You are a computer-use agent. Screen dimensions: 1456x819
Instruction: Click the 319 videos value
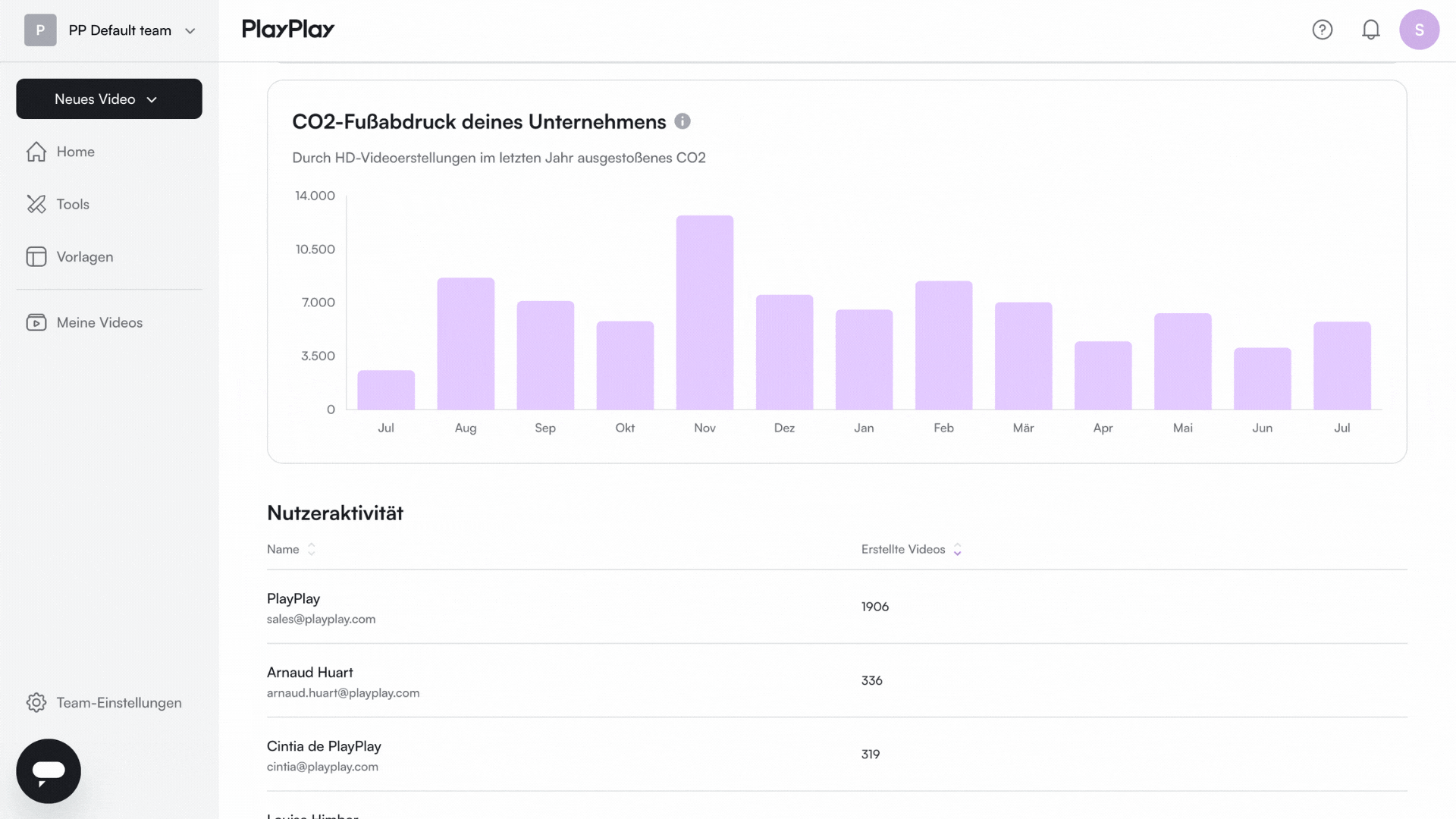[871, 754]
